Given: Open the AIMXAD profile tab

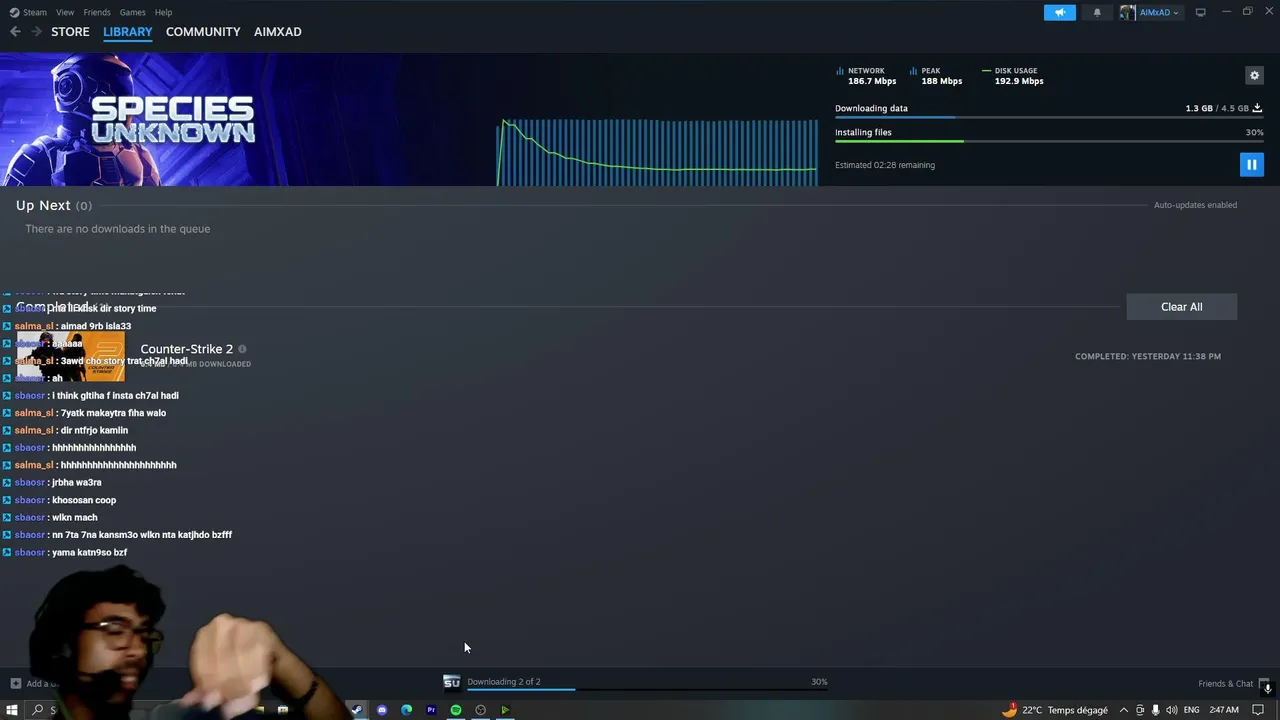Looking at the screenshot, I should tap(278, 32).
